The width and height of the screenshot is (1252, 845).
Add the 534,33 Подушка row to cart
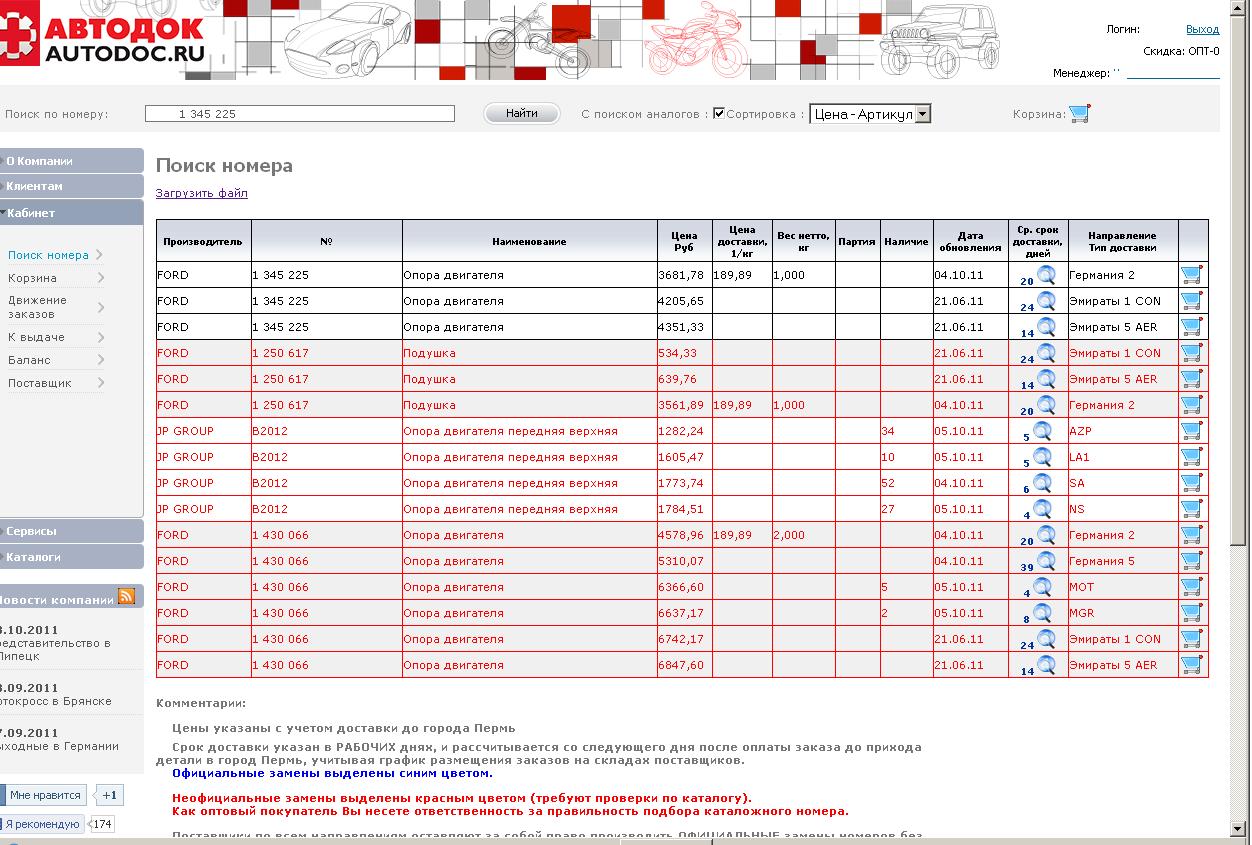[x=1191, y=352]
